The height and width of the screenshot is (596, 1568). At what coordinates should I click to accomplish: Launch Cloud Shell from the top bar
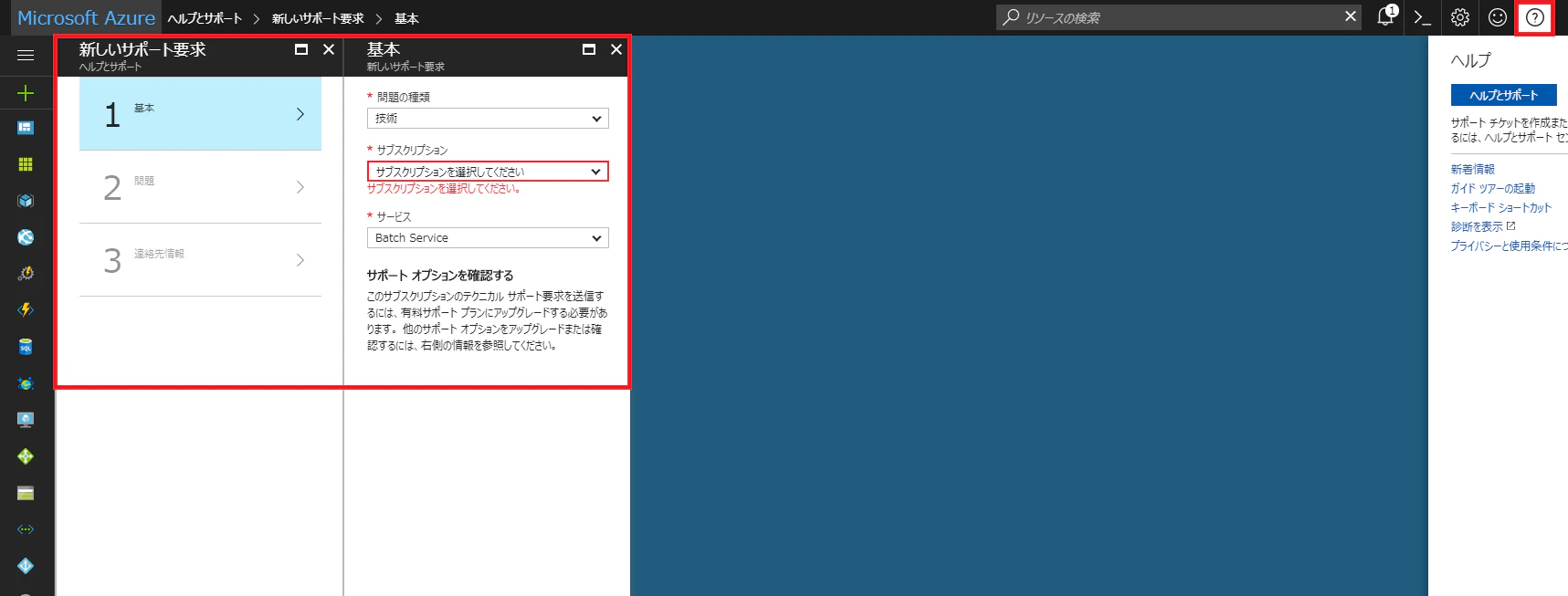pyautogui.click(x=1422, y=17)
